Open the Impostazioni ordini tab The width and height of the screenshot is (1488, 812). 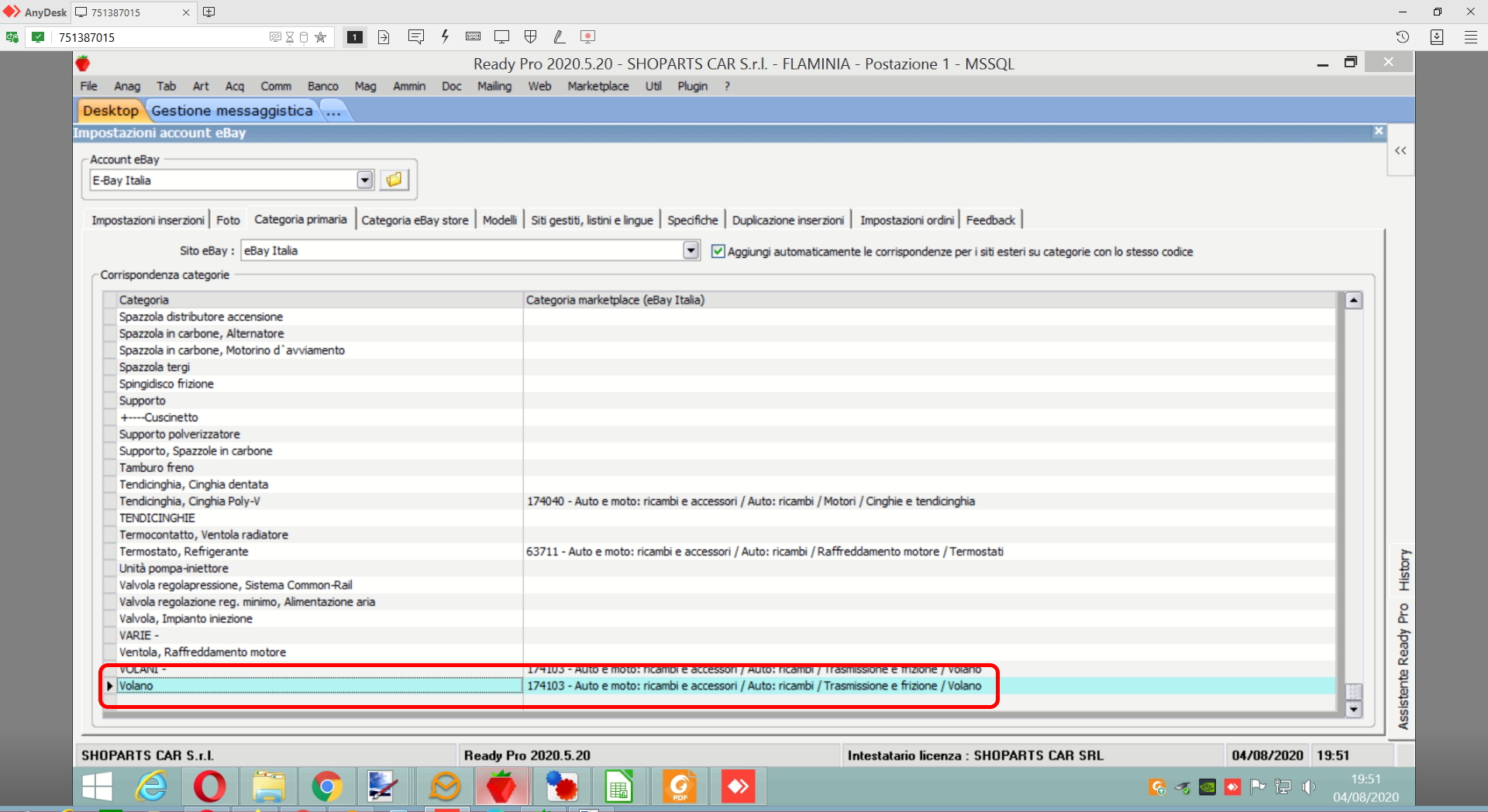[907, 220]
